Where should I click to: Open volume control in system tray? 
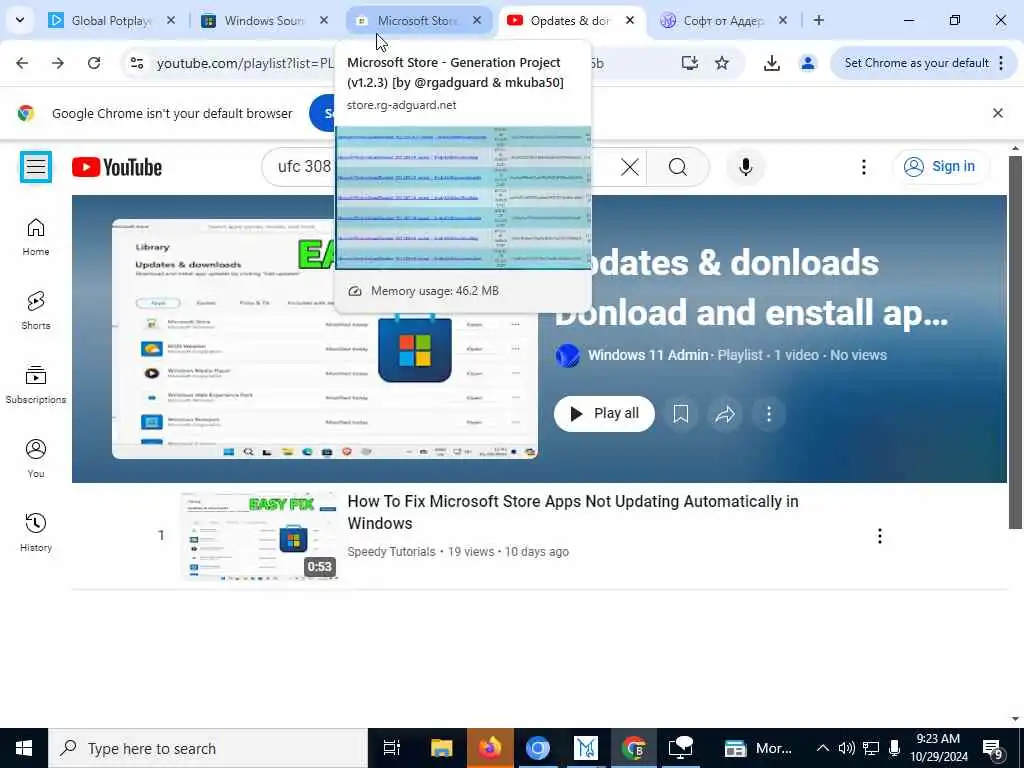click(846, 748)
